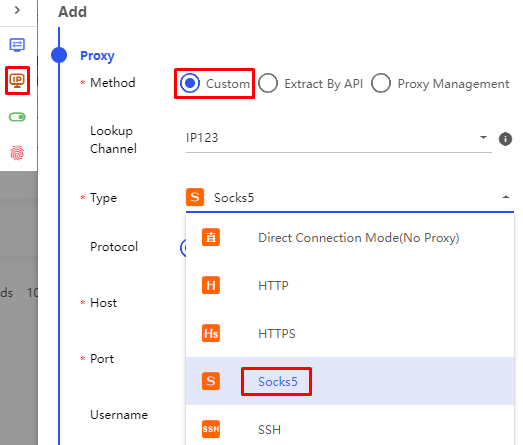Expand the Lookup Channel IP123 dropdown
The image size is (523, 445).
pyautogui.click(x=339, y=138)
